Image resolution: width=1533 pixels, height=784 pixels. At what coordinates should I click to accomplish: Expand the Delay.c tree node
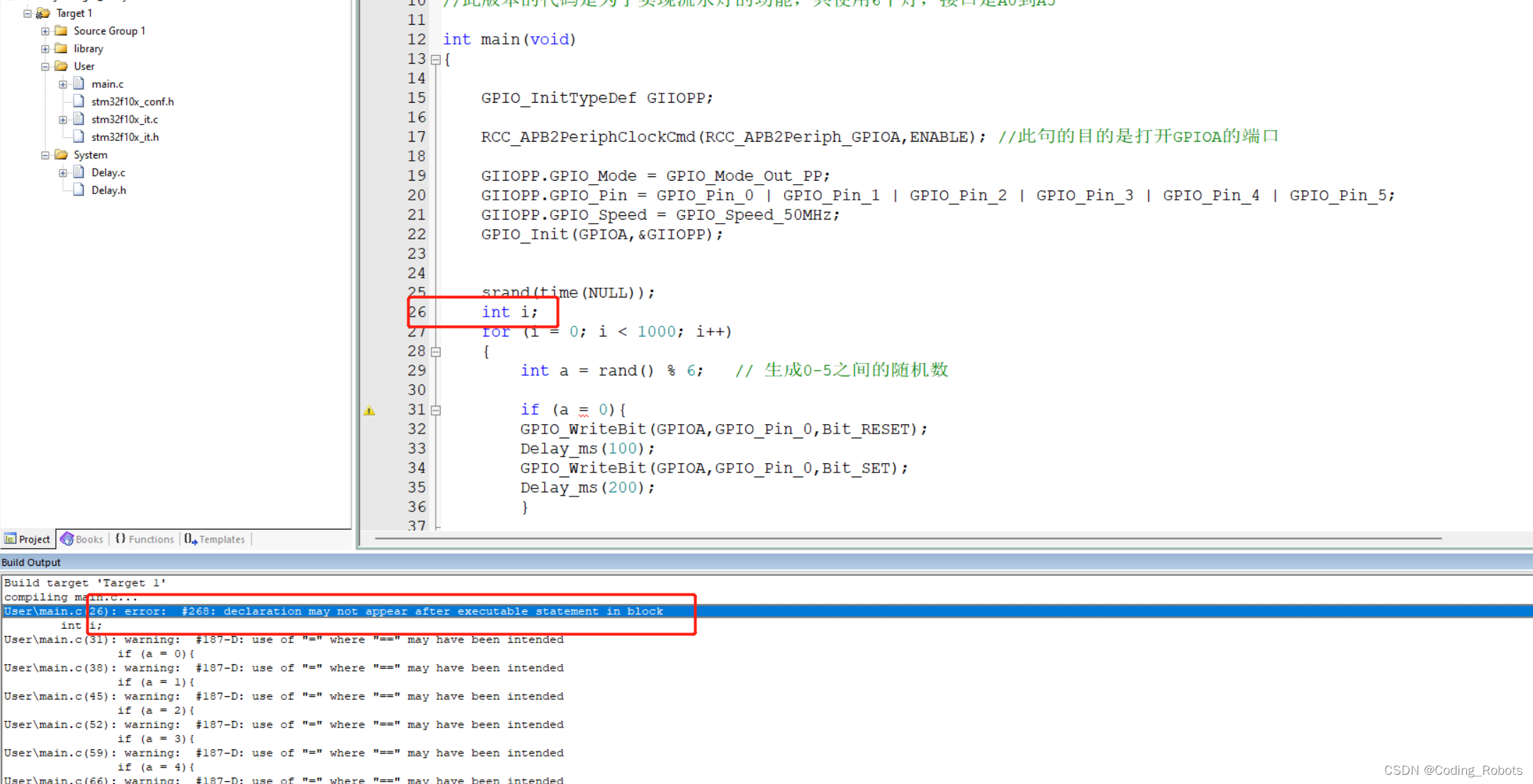(x=63, y=172)
